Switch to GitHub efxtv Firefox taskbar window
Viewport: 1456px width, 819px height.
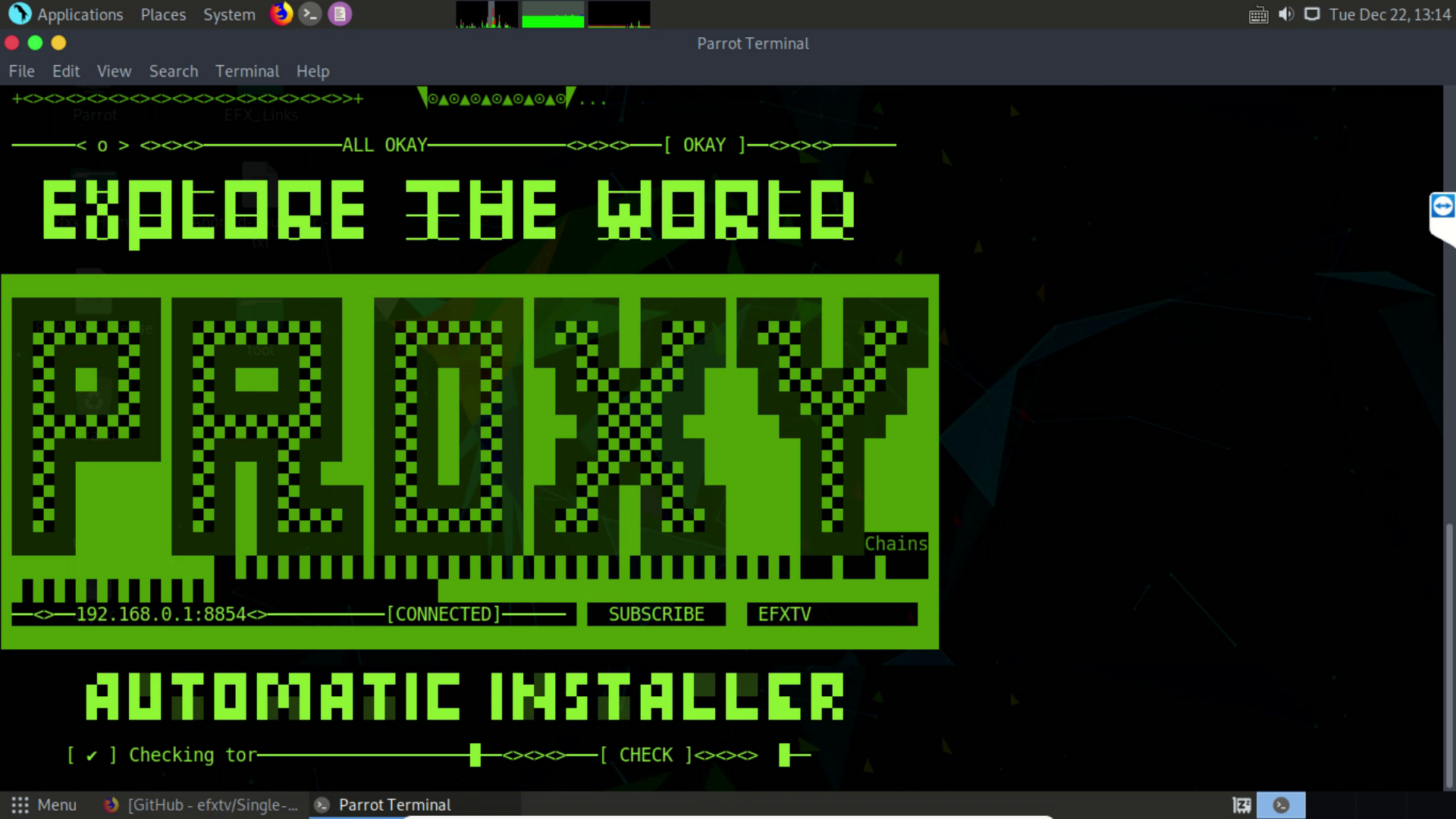pyautogui.click(x=202, y=805)
